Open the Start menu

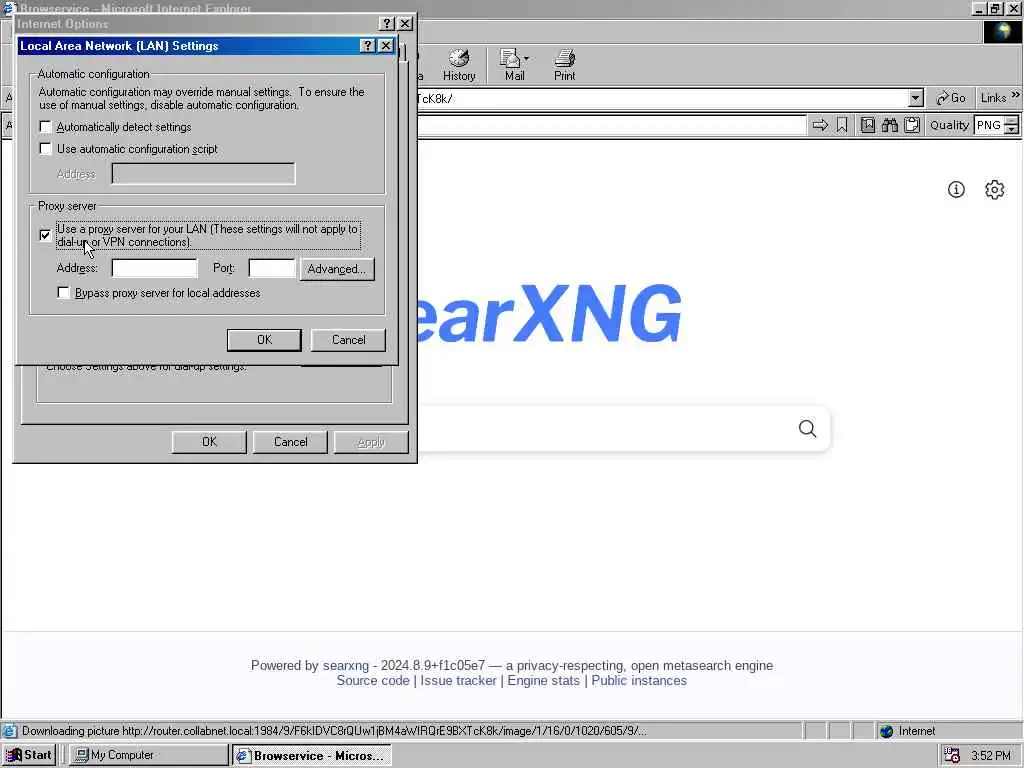pyautogui.click(x=29, y=755)
